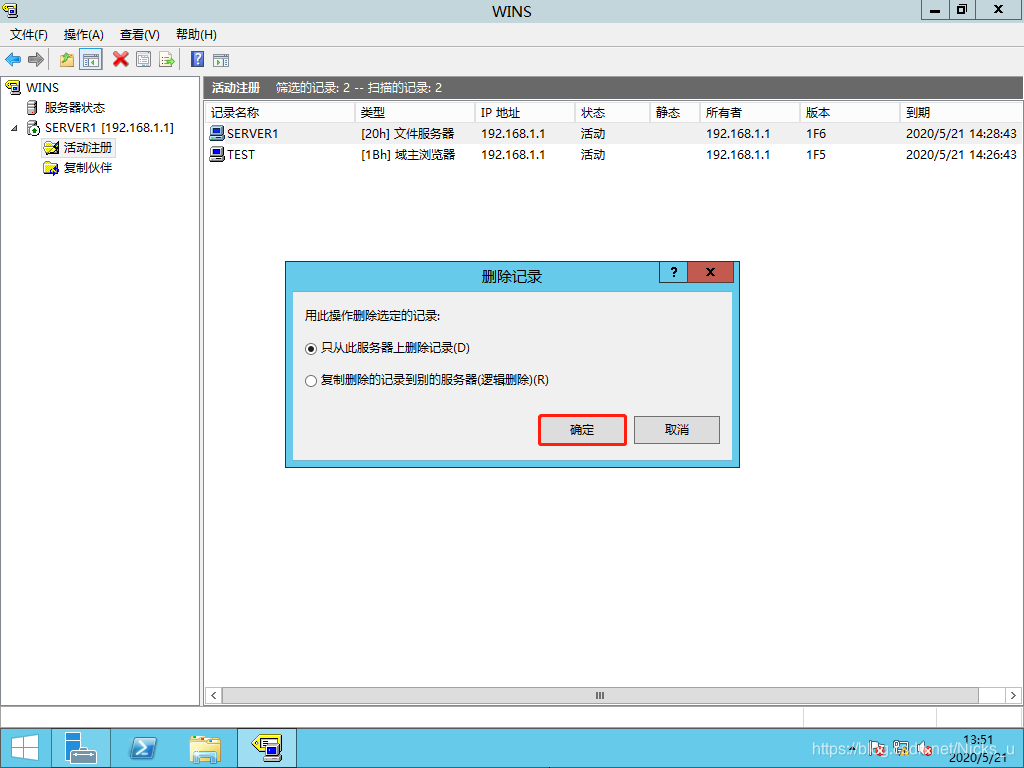Open File Explorer from the taskbar
1024x768 pixels.
tap(204, 748)
